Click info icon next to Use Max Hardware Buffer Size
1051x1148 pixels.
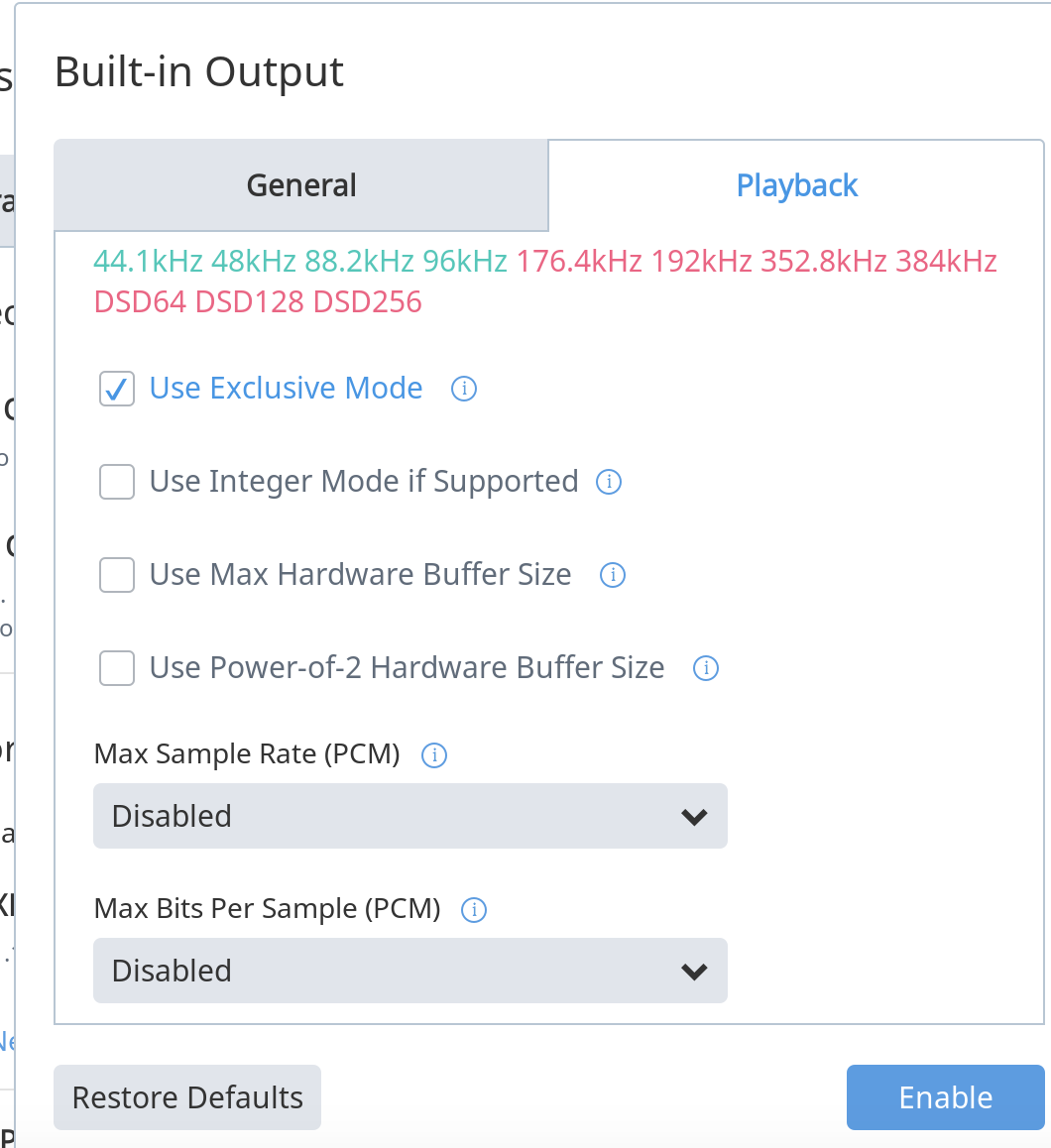(613, 575)
